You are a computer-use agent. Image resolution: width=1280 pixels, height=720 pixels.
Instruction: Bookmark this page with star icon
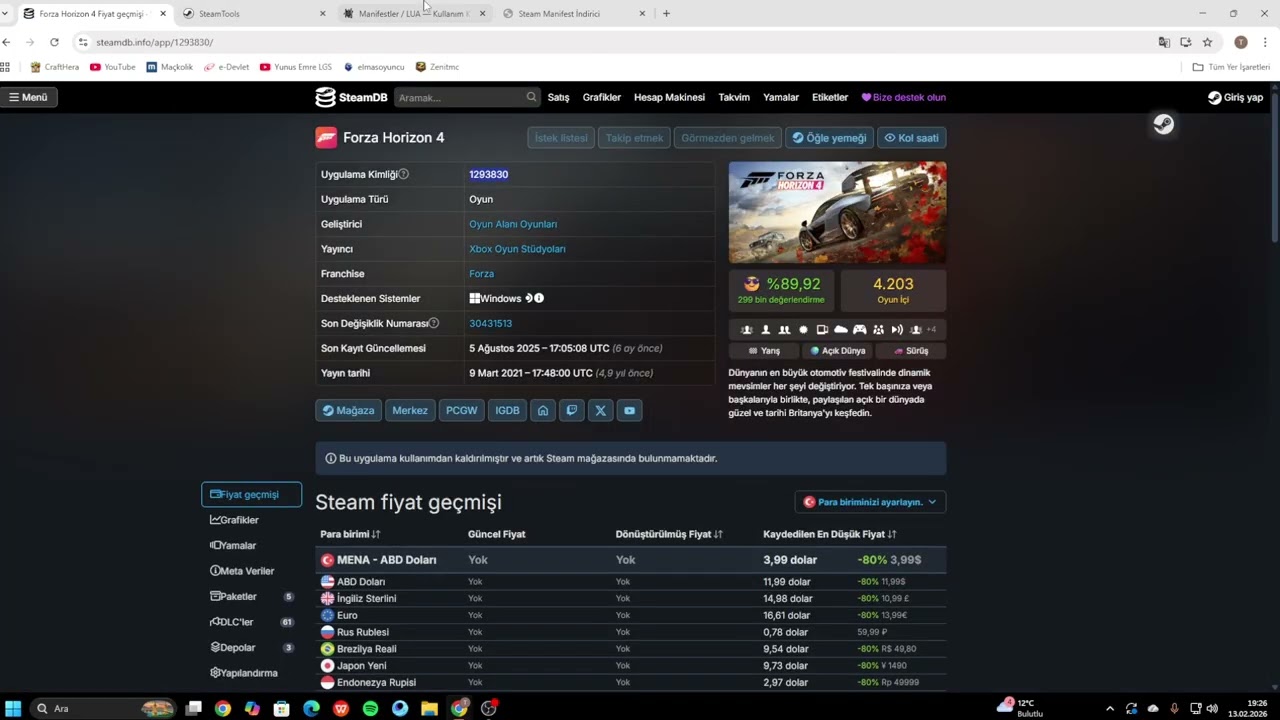tap(1207, 42)
